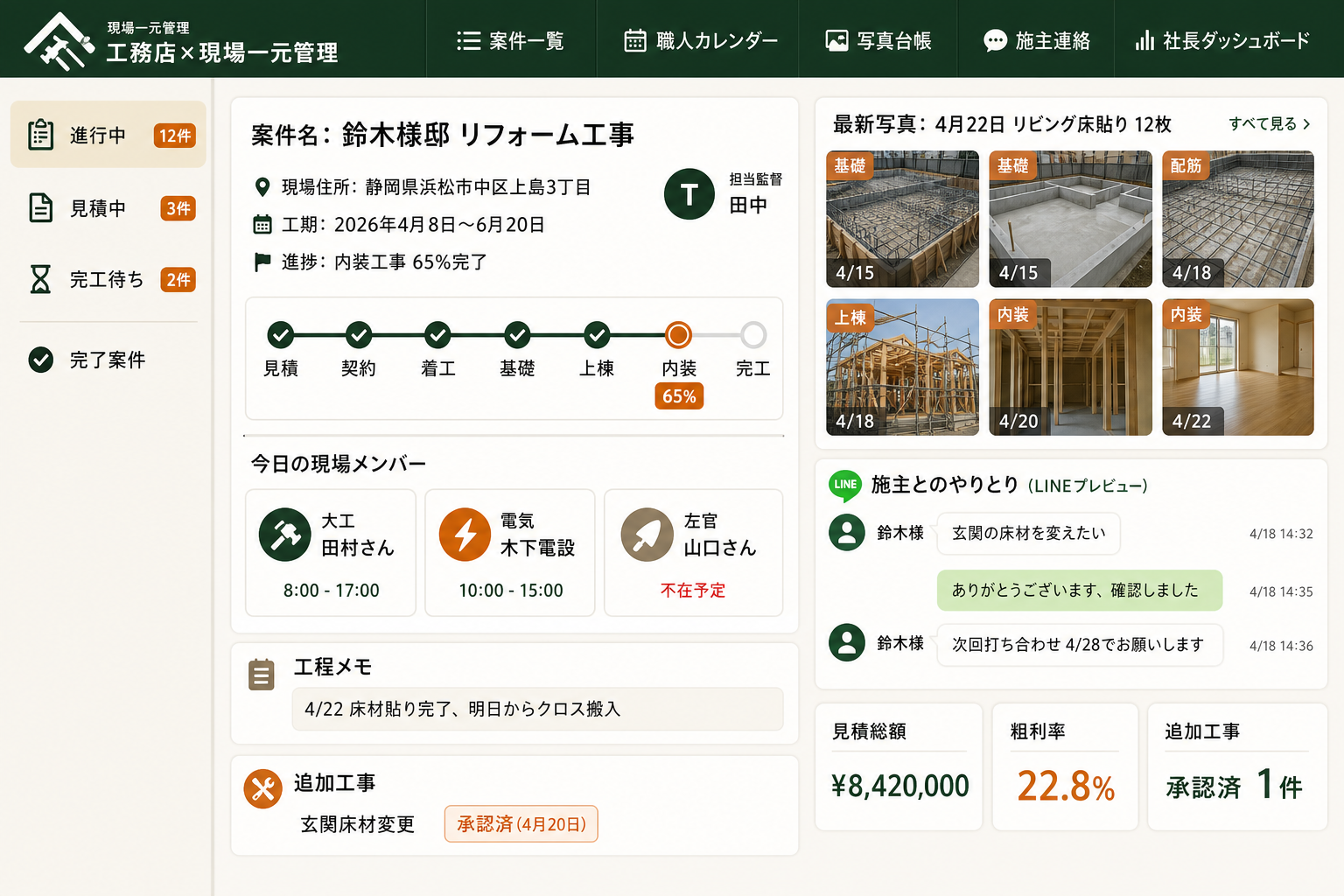Viewport: 1344px width, 896px height.
Task: Open the 4/22 内装 photo thumbnail
Action: coord(1238,367)
